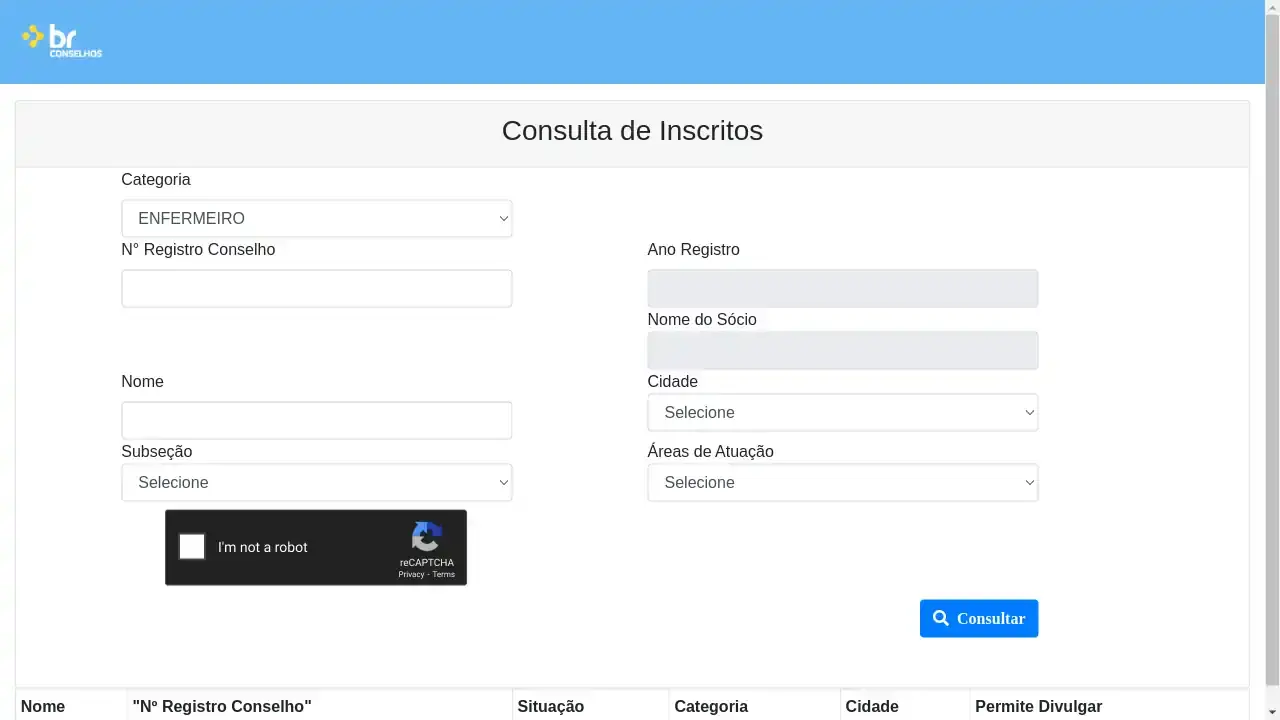Check the "I'm not a robot" box

192,547
